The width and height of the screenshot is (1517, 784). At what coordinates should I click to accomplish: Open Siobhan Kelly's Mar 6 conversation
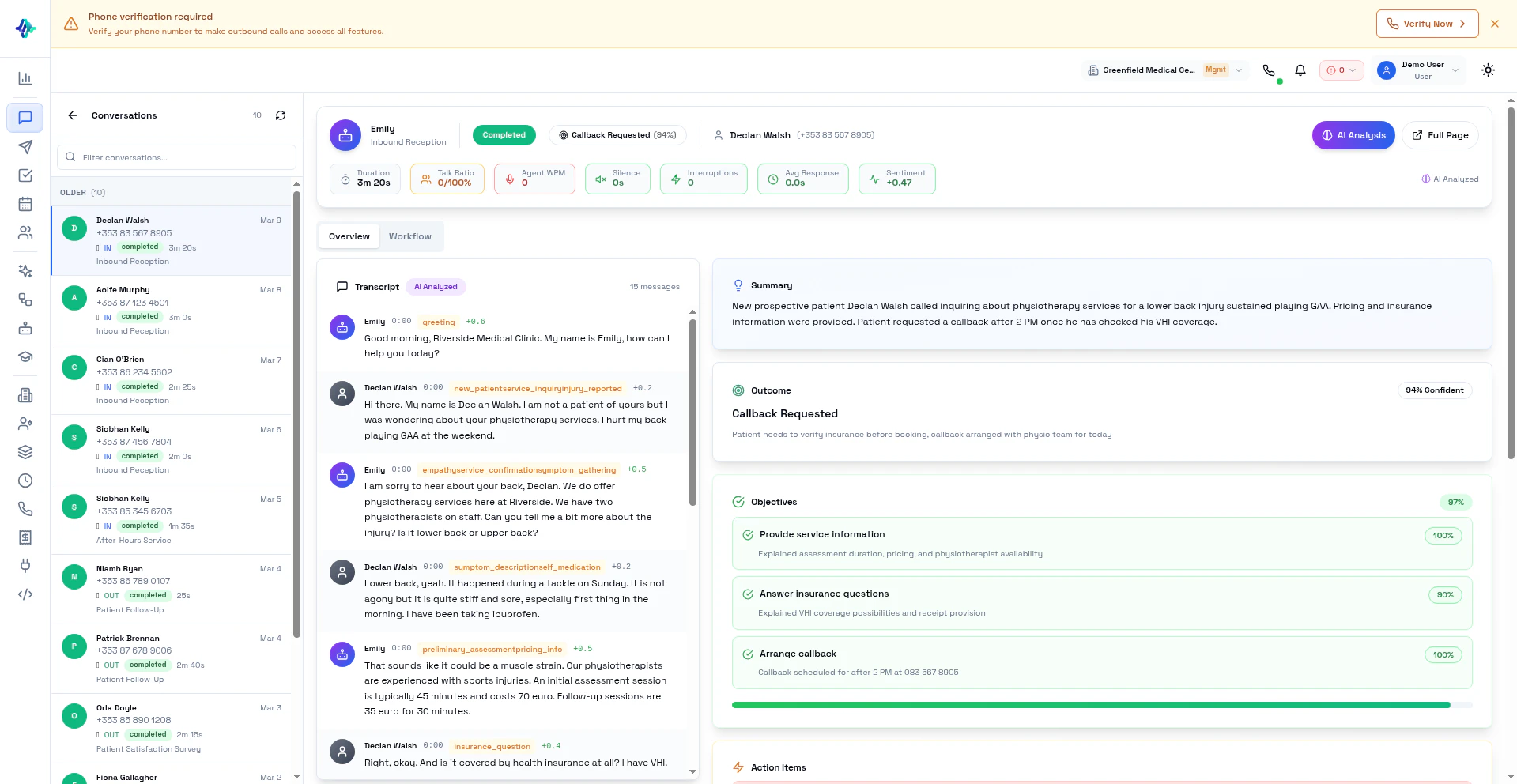coord(171,449)
